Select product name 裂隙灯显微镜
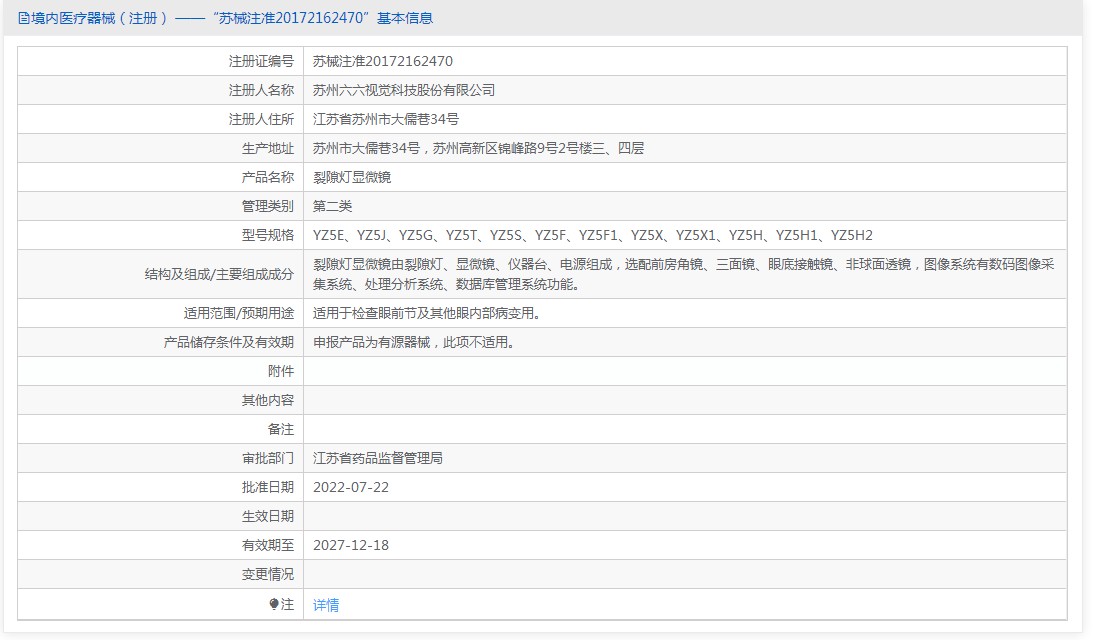 click(352, 177)
